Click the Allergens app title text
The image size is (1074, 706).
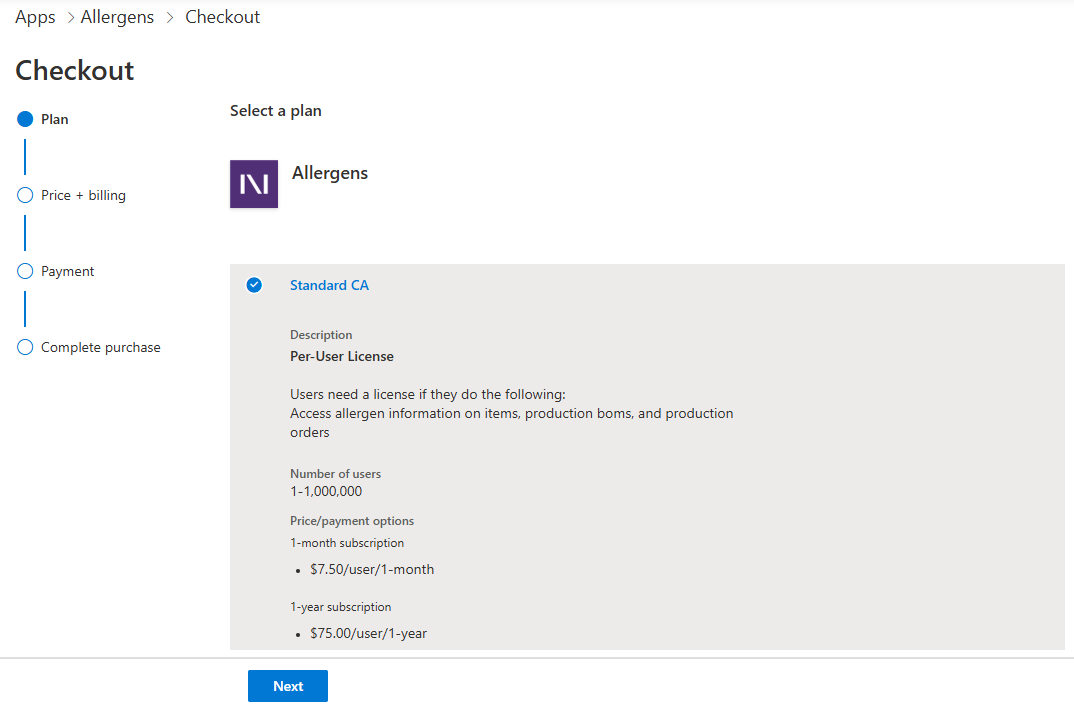point(330,173)
